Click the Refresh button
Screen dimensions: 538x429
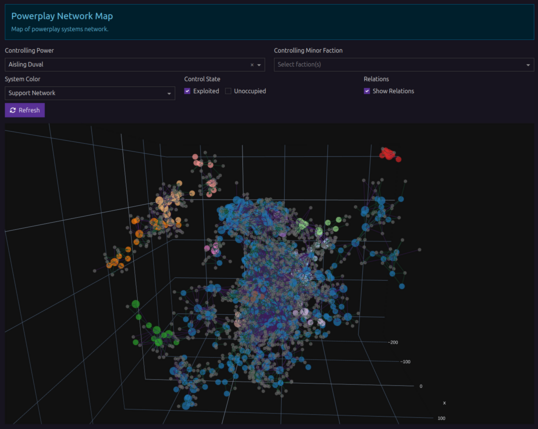coord(25,110)
